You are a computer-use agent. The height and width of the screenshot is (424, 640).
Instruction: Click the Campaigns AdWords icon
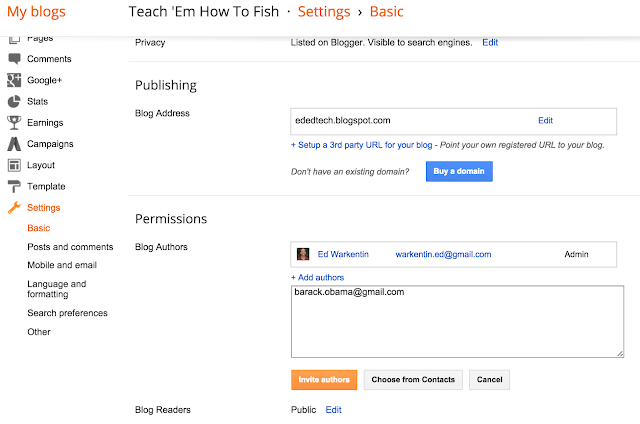(14, 144)
